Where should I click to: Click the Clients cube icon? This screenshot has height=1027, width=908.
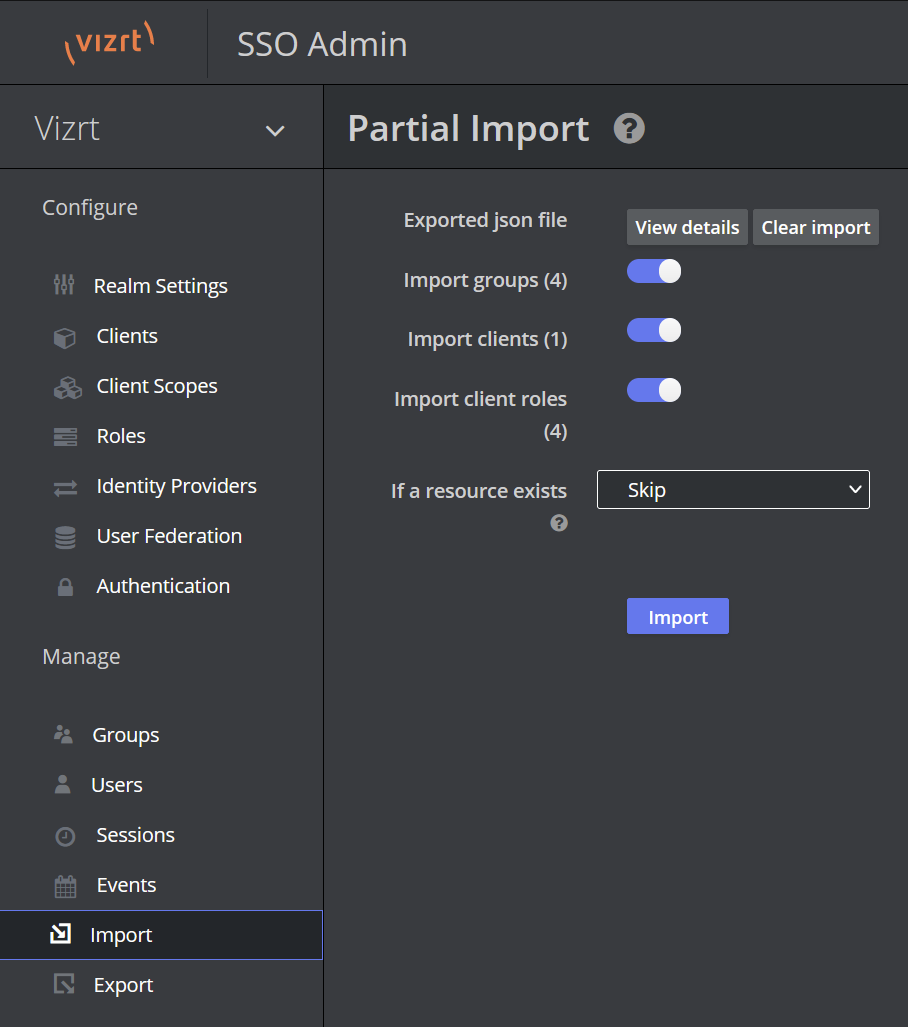(65, 337)
